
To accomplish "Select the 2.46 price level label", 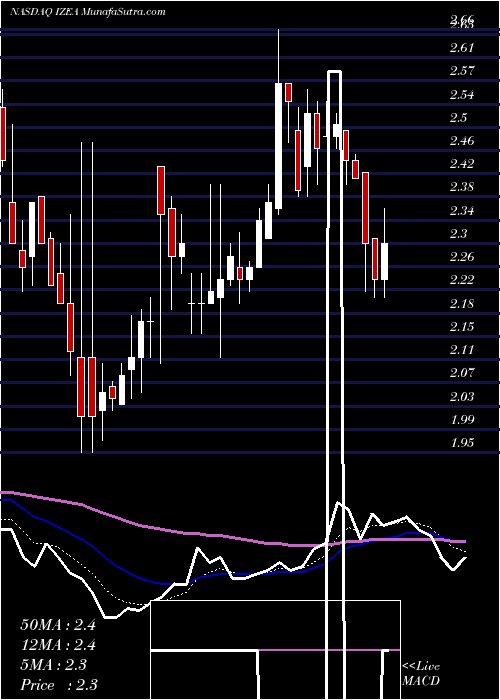I will (x=462, y=141).
